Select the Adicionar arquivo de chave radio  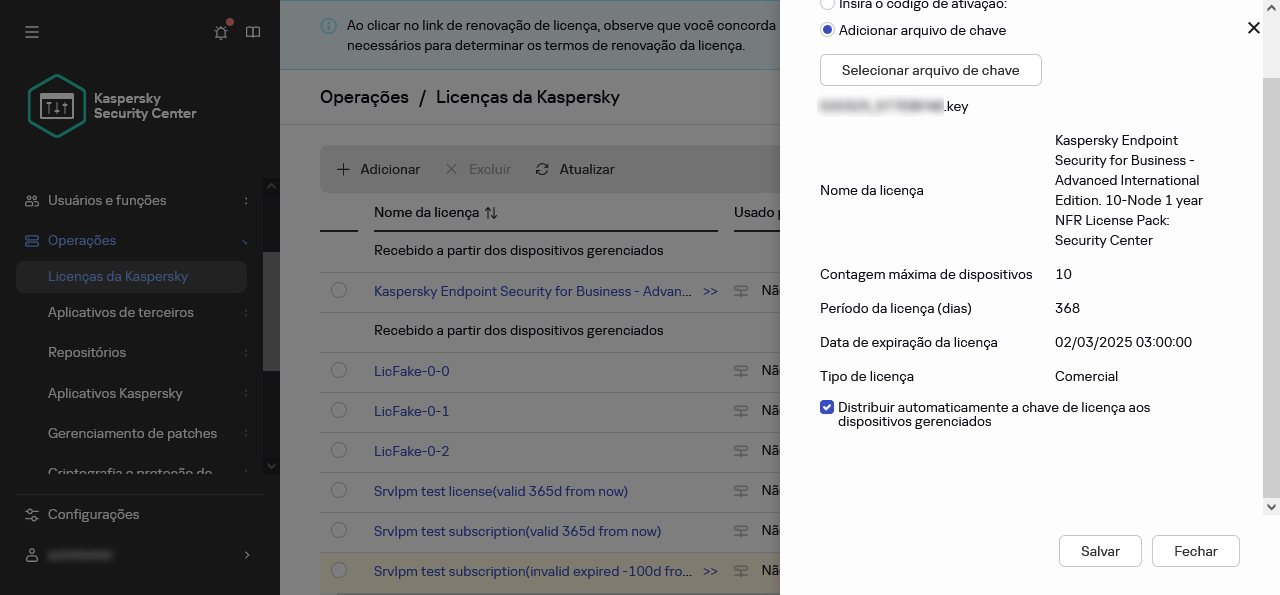click(827, 30)
